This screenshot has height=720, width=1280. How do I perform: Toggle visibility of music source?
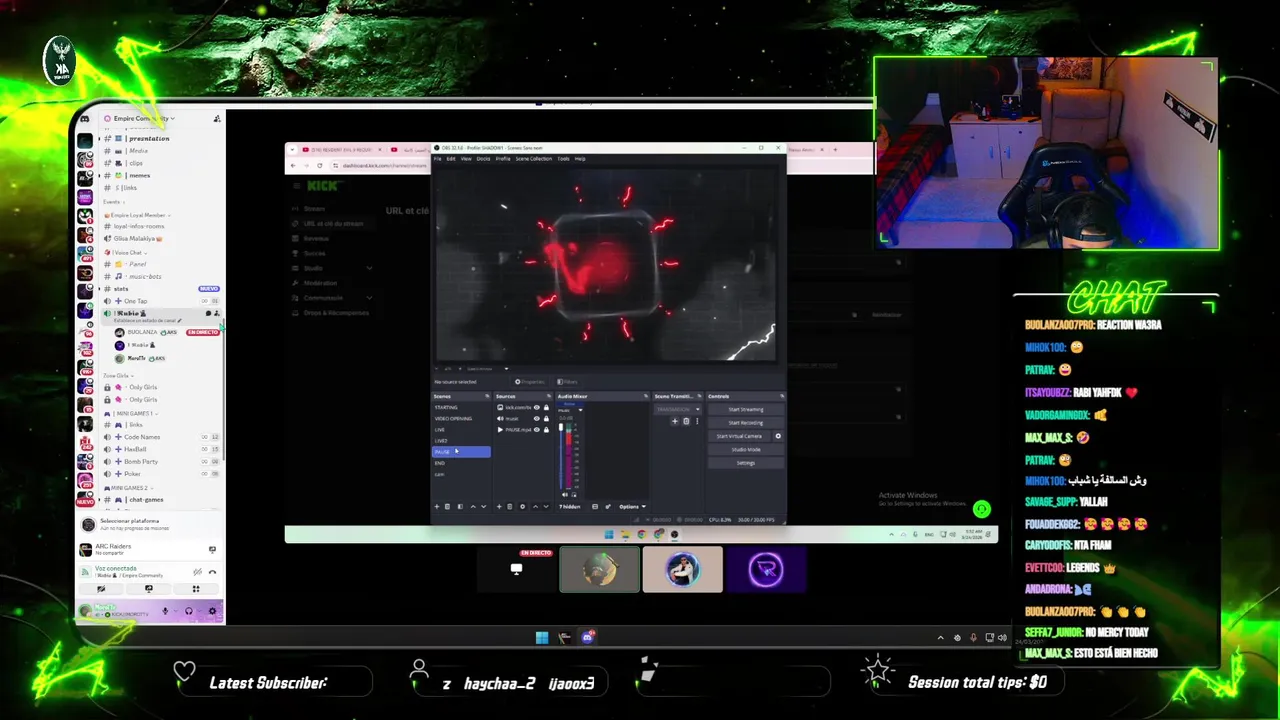click(536, 418)
